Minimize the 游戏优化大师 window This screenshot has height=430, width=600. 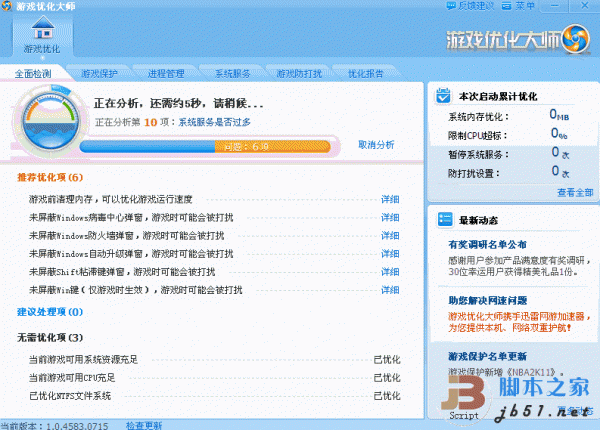pos(554,6)
